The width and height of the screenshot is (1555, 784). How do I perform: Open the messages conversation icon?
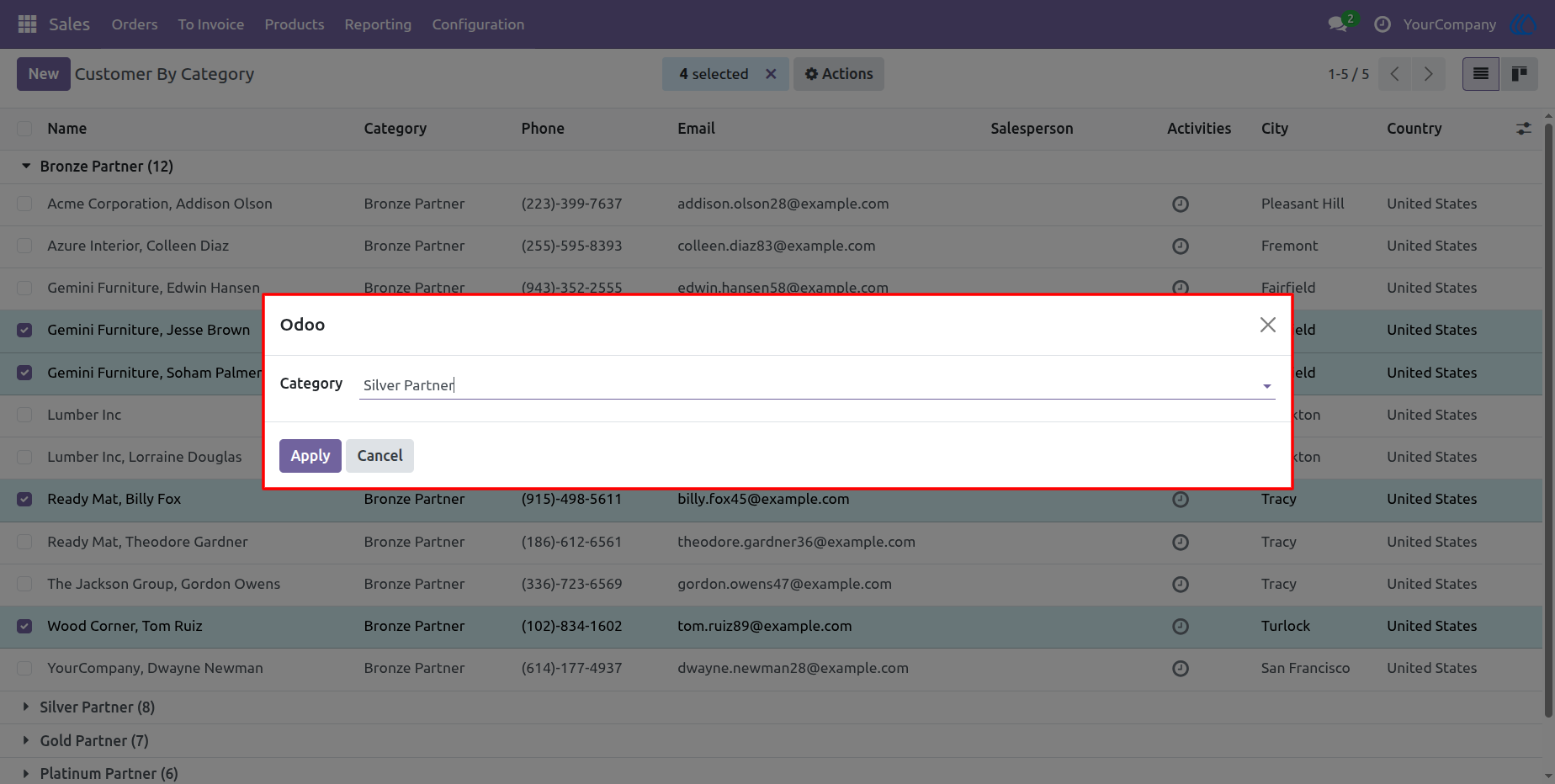[x=1337, y=24]
